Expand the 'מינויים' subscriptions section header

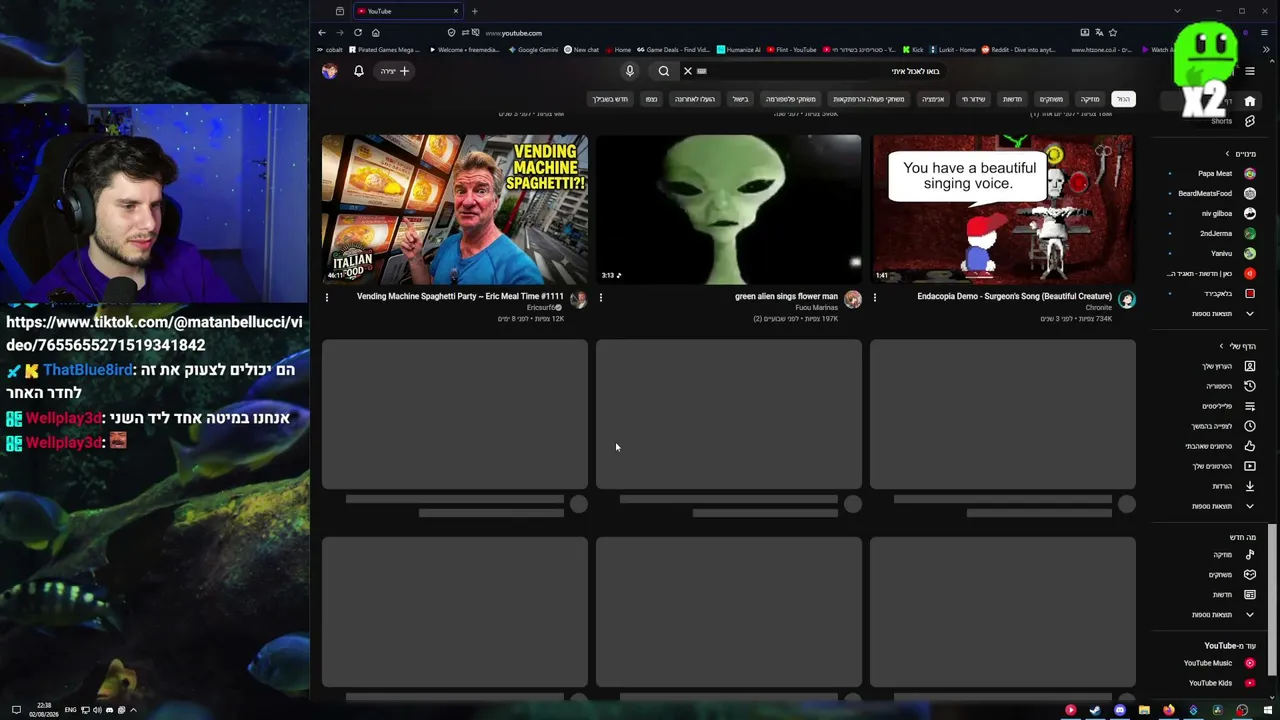[x=1240, y=154]
